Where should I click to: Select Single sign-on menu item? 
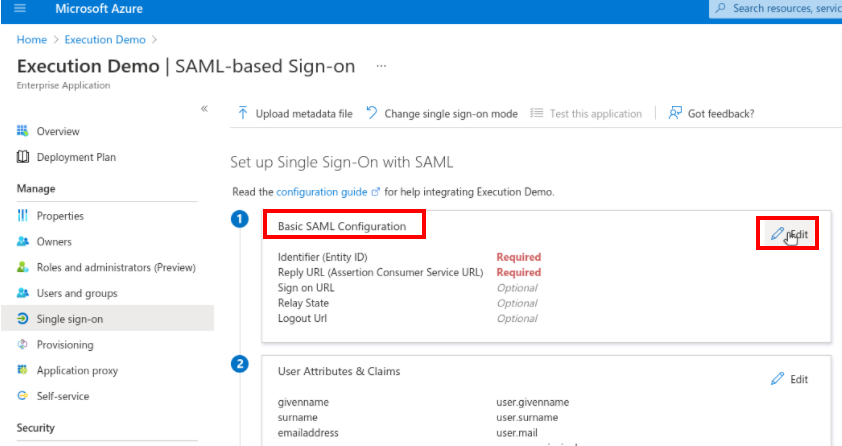coord(70,319)
